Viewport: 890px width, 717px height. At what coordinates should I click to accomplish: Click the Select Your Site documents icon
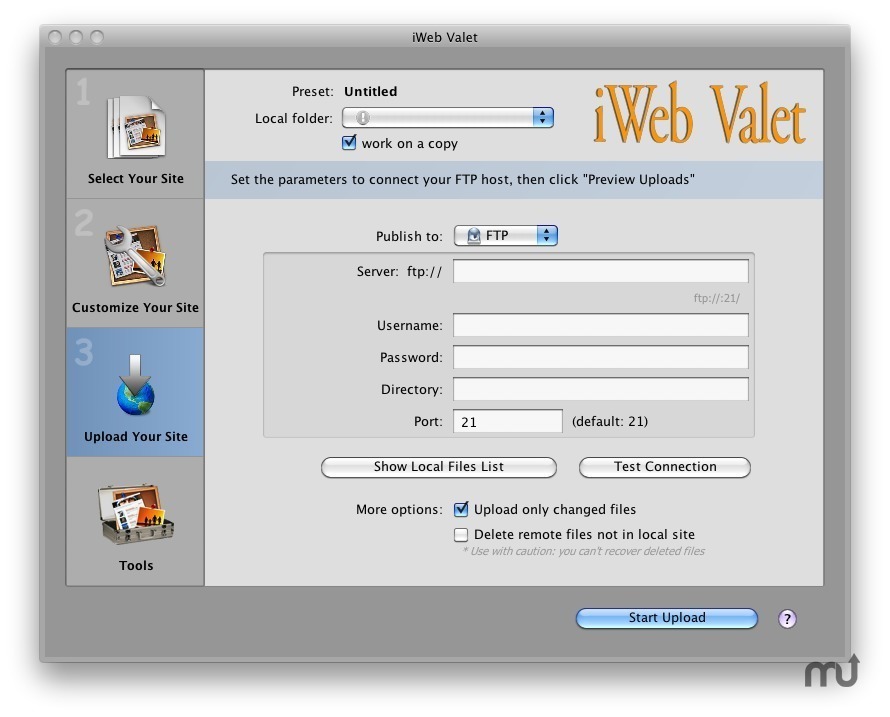(135, 125)
